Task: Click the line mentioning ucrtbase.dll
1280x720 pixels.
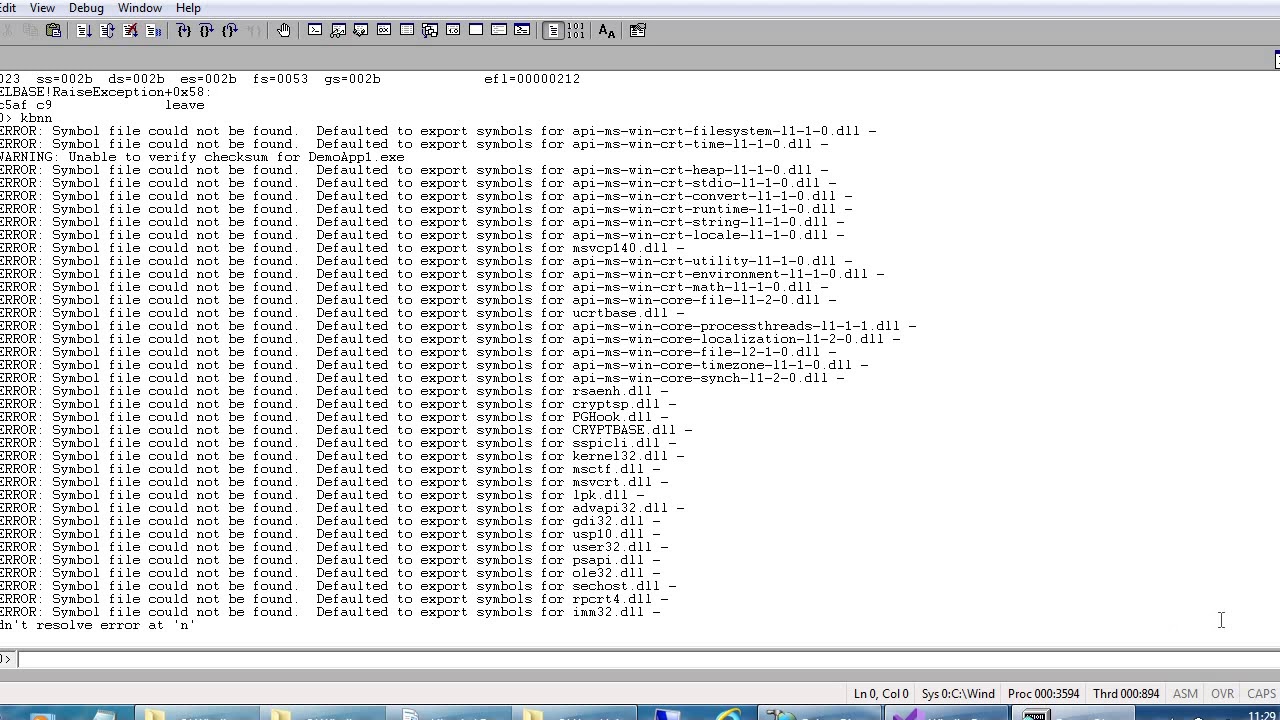Action: tap(342, 313)
